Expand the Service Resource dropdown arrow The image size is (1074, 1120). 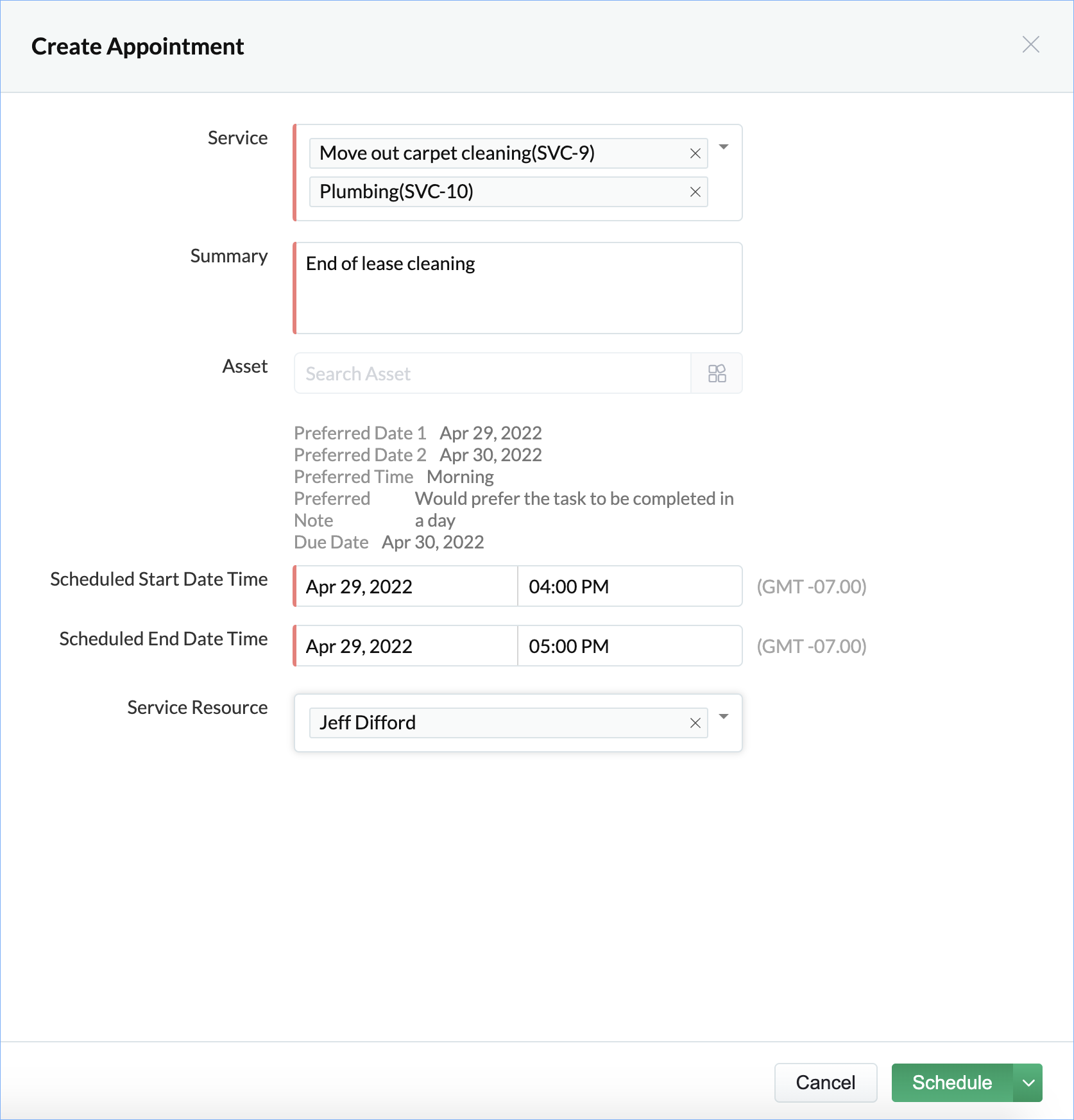click(724, 717)
